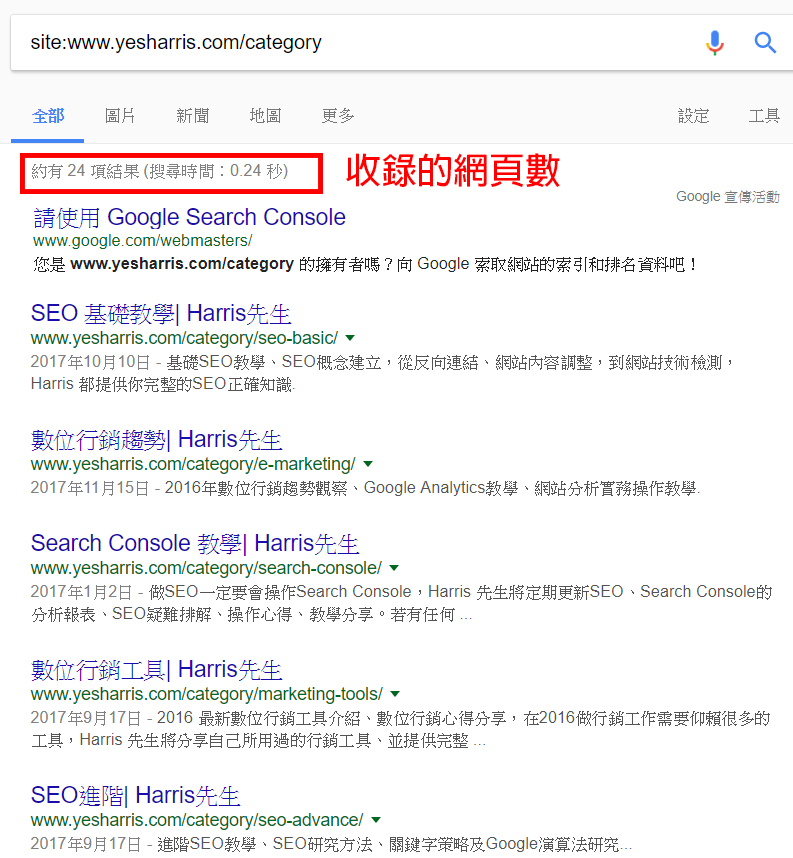Click the voice search microphone icon
The image size is (793, 858).
pyautogui.click(x=715, y=43)
